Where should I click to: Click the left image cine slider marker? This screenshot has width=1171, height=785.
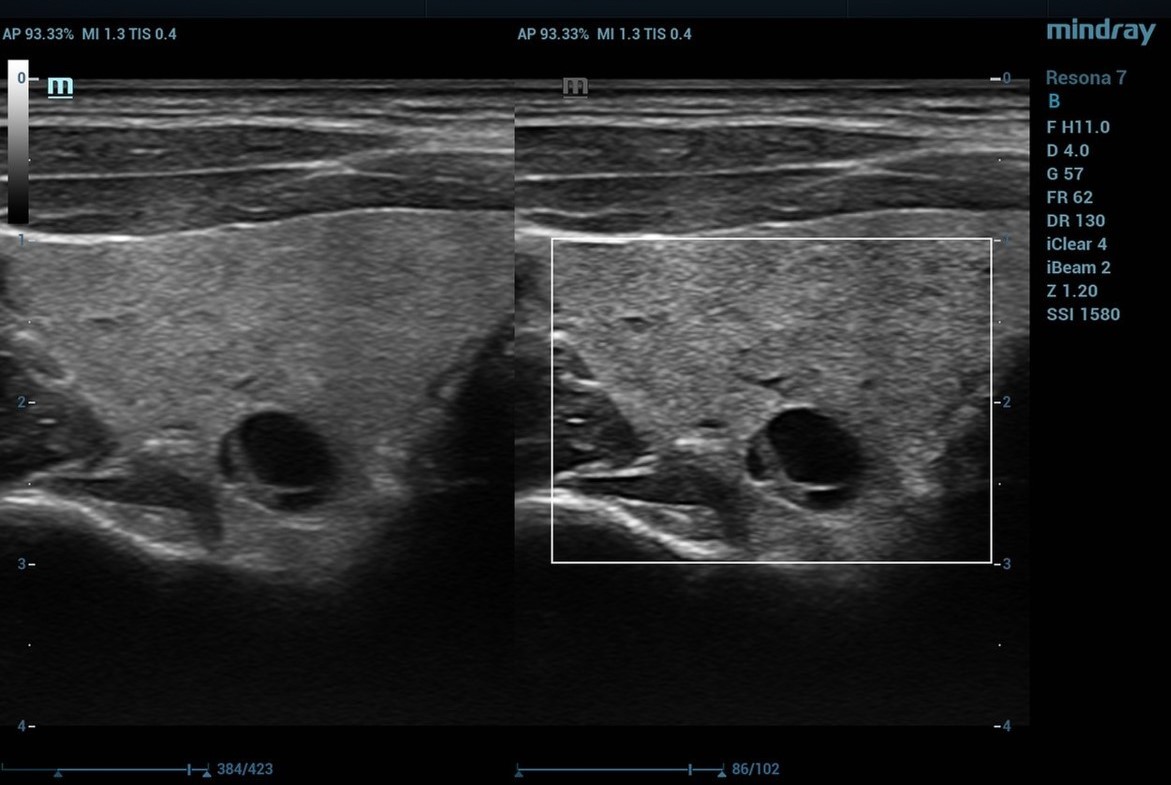point(188,769)
